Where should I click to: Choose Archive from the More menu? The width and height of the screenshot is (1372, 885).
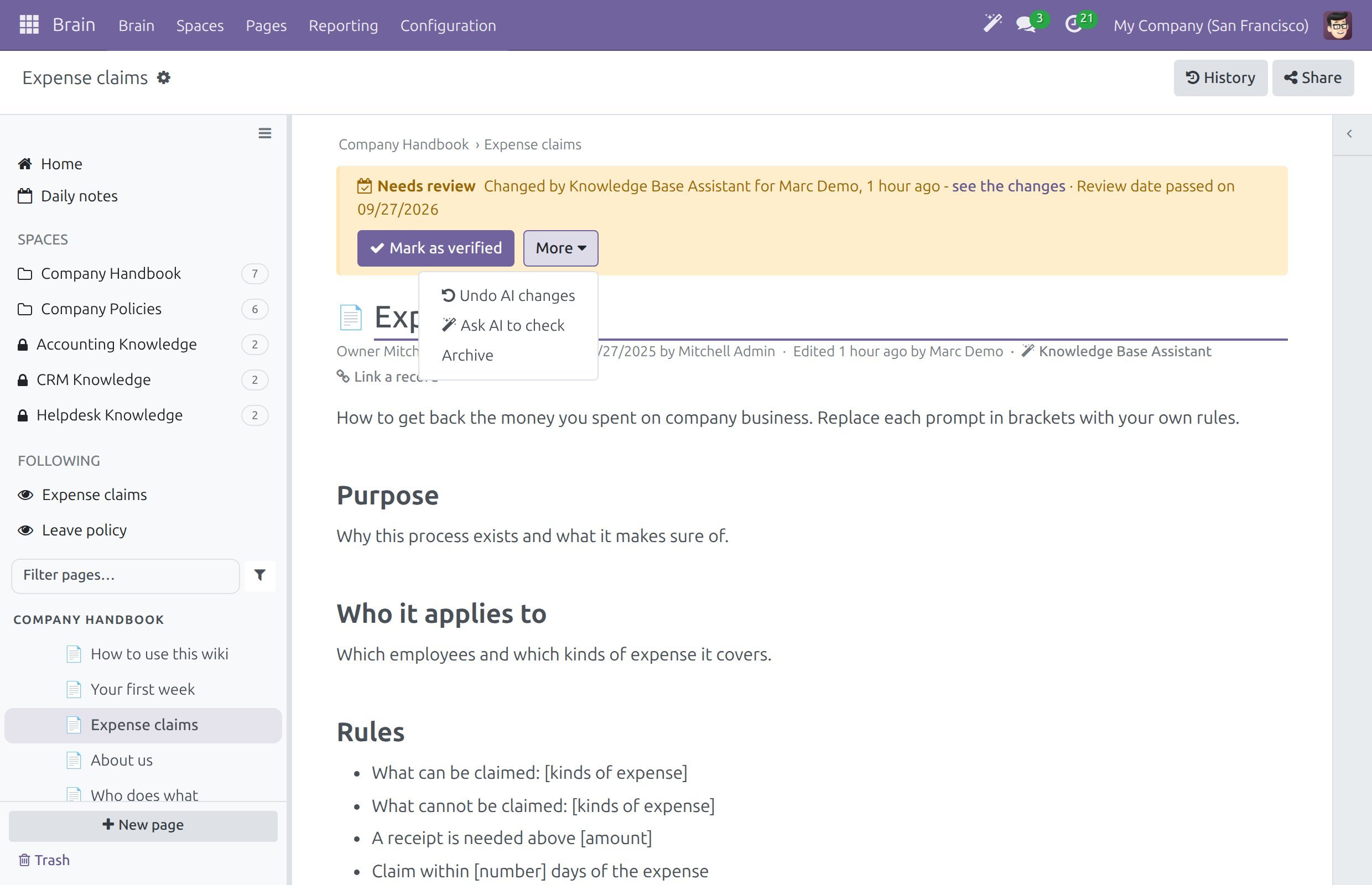pyautogui.click(x=508, y=355)
